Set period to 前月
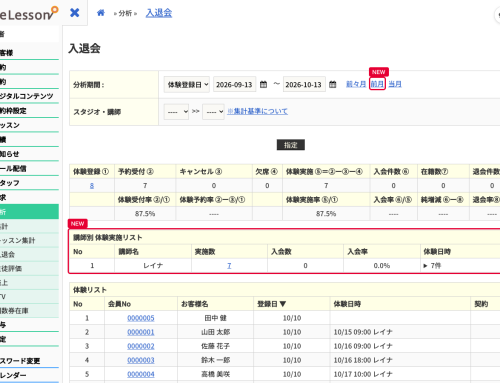Image resolution: width=500 pixels, height=383 pixels. click(377, 84)
